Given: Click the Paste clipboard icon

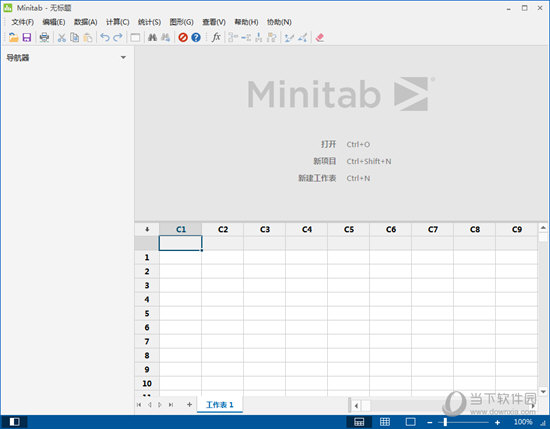Looking at the screenshot, I should coord(88,37).
